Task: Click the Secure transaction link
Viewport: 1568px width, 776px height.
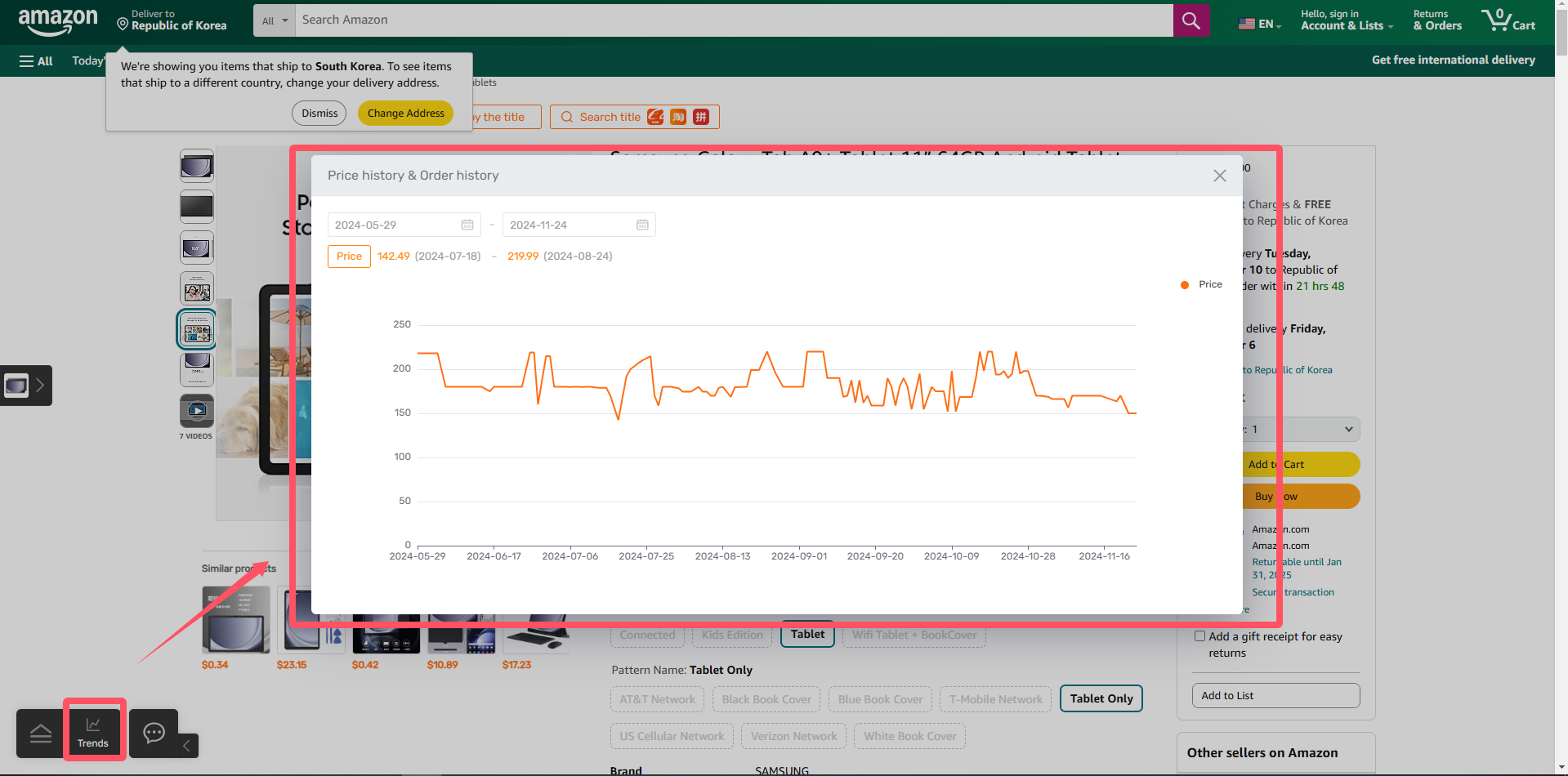Action: point(1293,592)
